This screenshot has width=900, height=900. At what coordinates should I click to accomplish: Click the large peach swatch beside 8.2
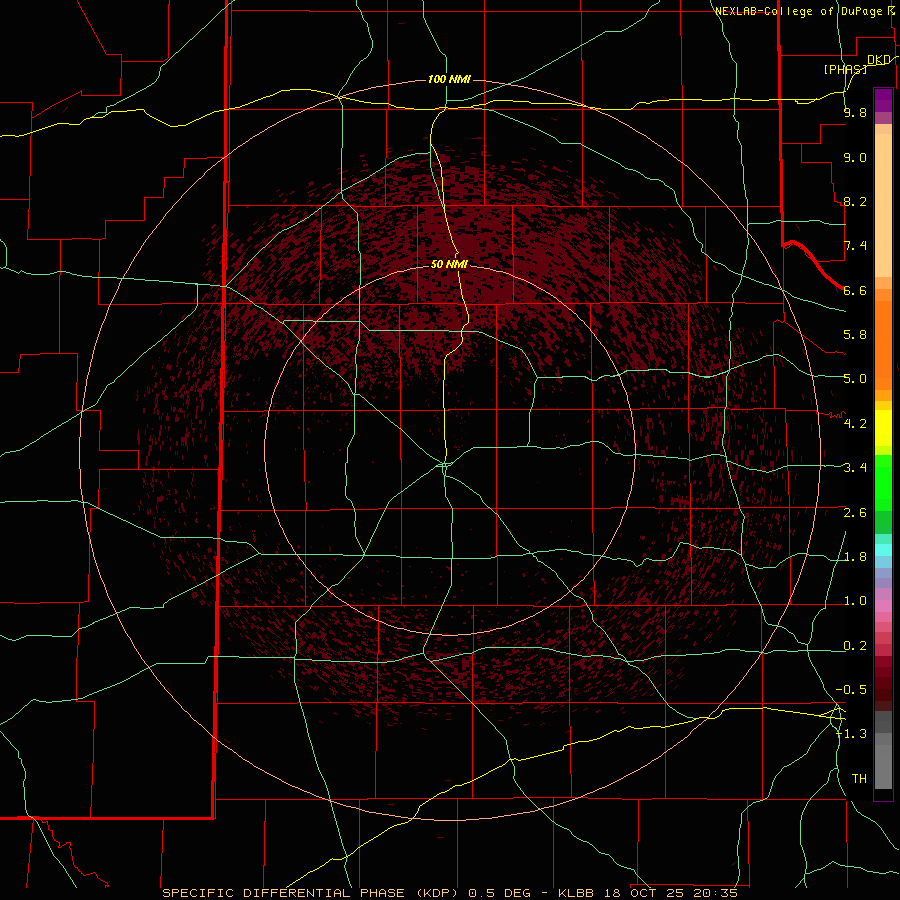[x=883, y=207]
